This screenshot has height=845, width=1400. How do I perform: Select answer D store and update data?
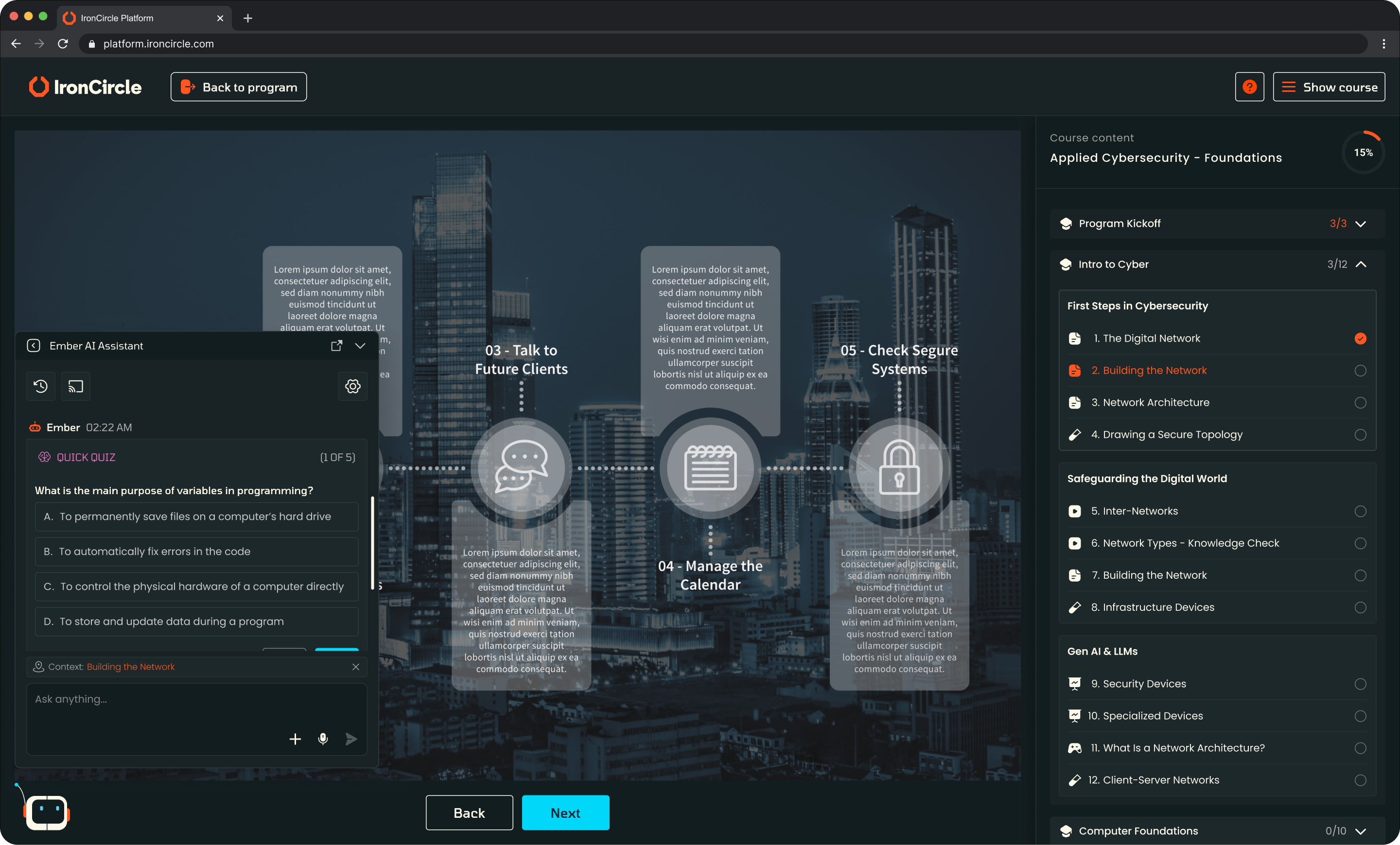click(196, 621)
